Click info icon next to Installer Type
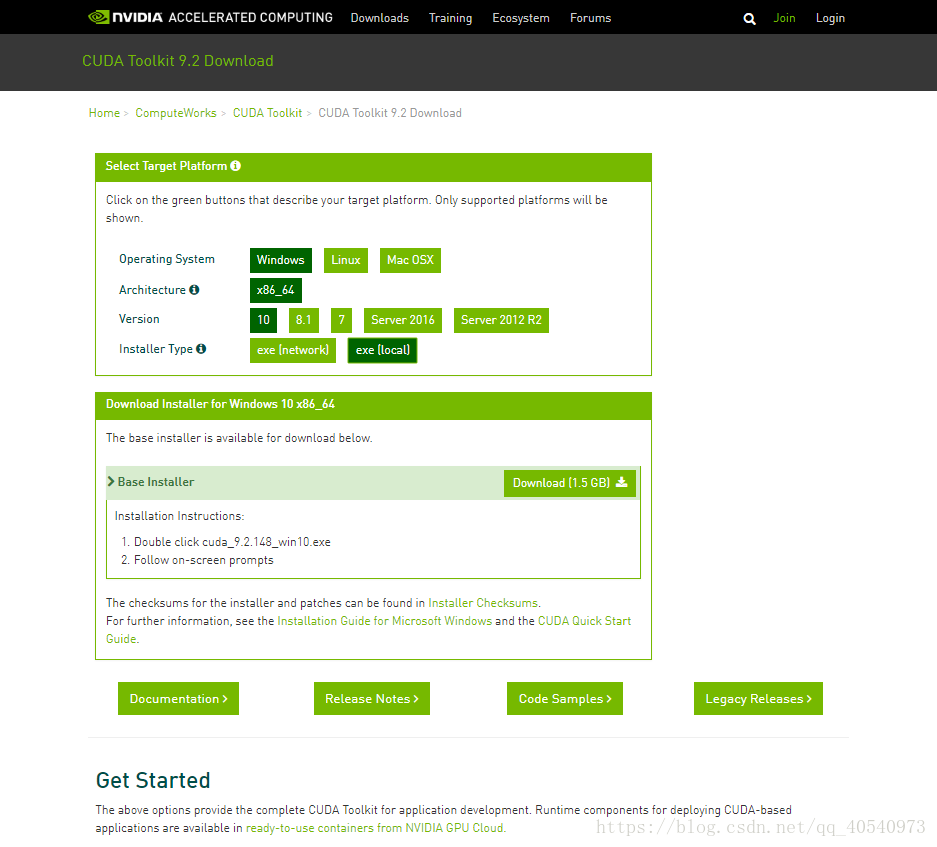937x847 pixels. [x=201, y=348]
